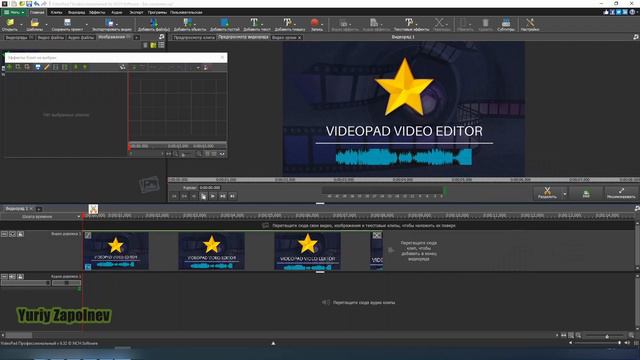Click the Добавить текст icon
640x360 pixels.
click(255, 23)
